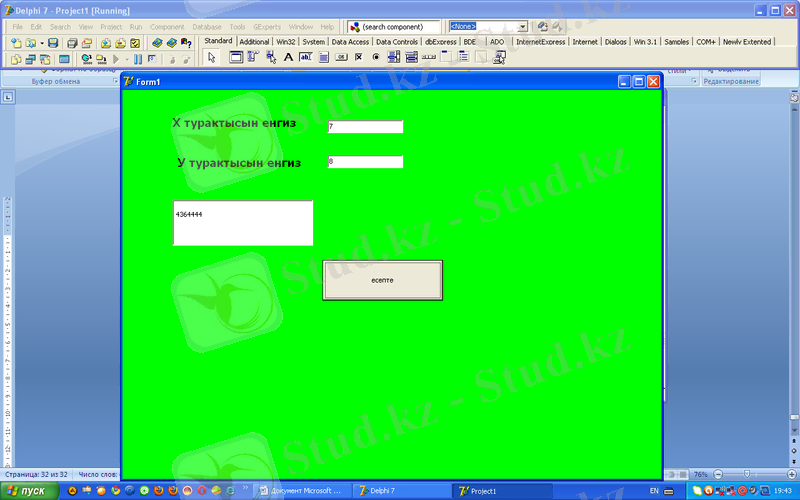Click the View Unit icon
The height and width of the screenshot is (500, 800).
point(16,60)
